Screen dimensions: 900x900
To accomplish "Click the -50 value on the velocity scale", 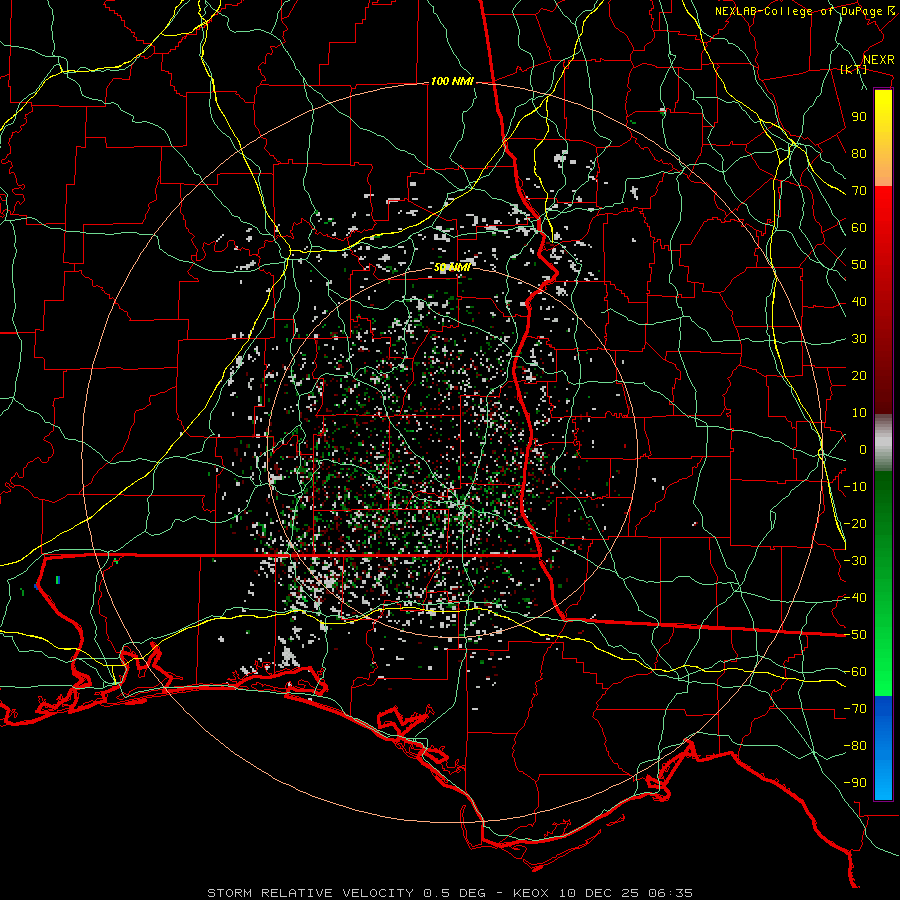I will (855, 635).
